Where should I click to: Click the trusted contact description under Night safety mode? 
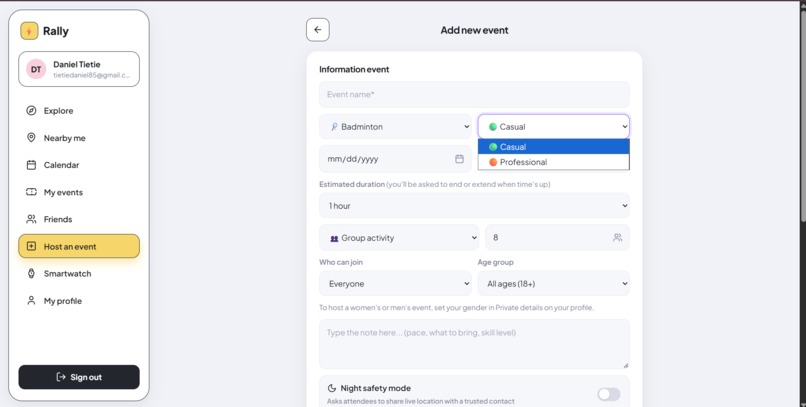click(420, 401)
